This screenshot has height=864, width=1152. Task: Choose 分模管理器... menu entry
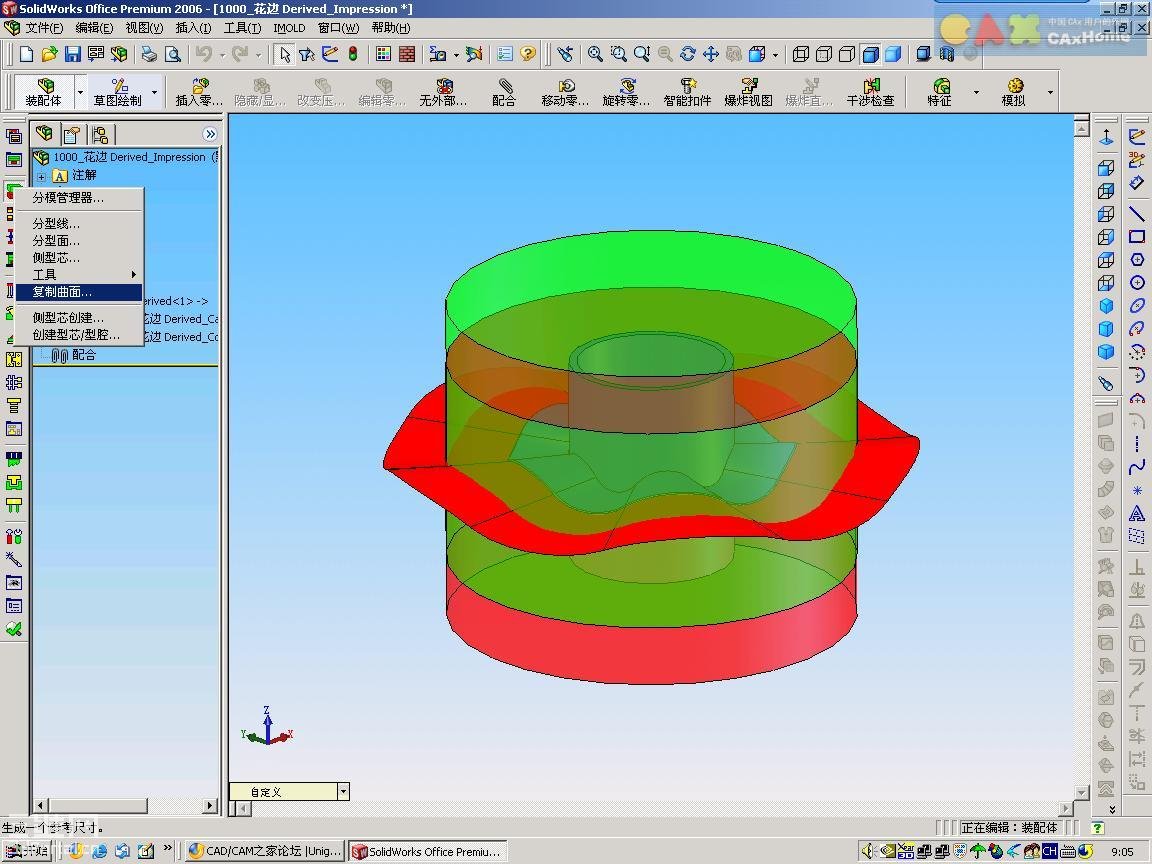79,198
